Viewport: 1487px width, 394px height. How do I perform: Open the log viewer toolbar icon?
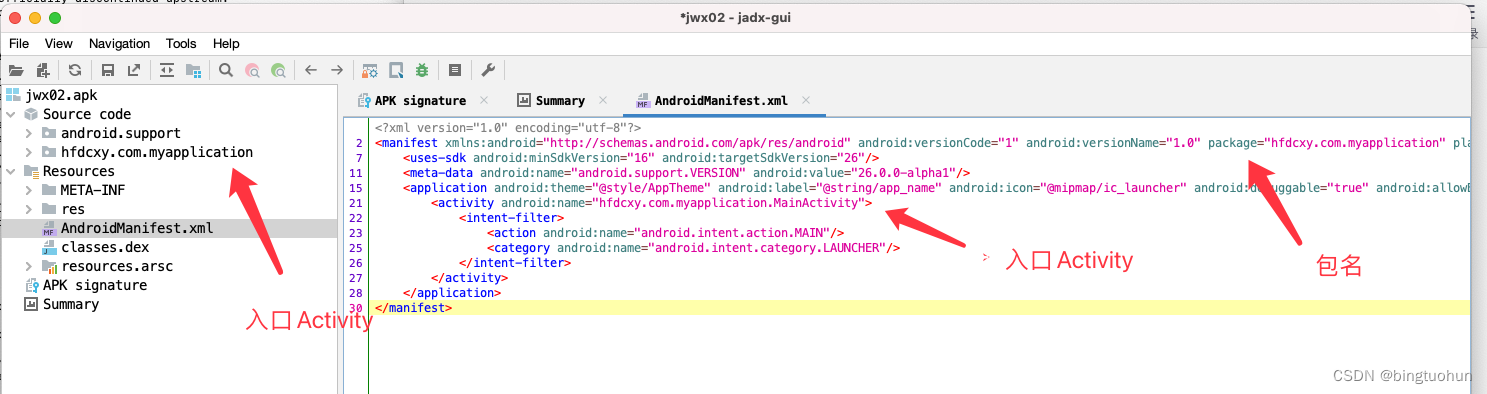click(455, 70)
